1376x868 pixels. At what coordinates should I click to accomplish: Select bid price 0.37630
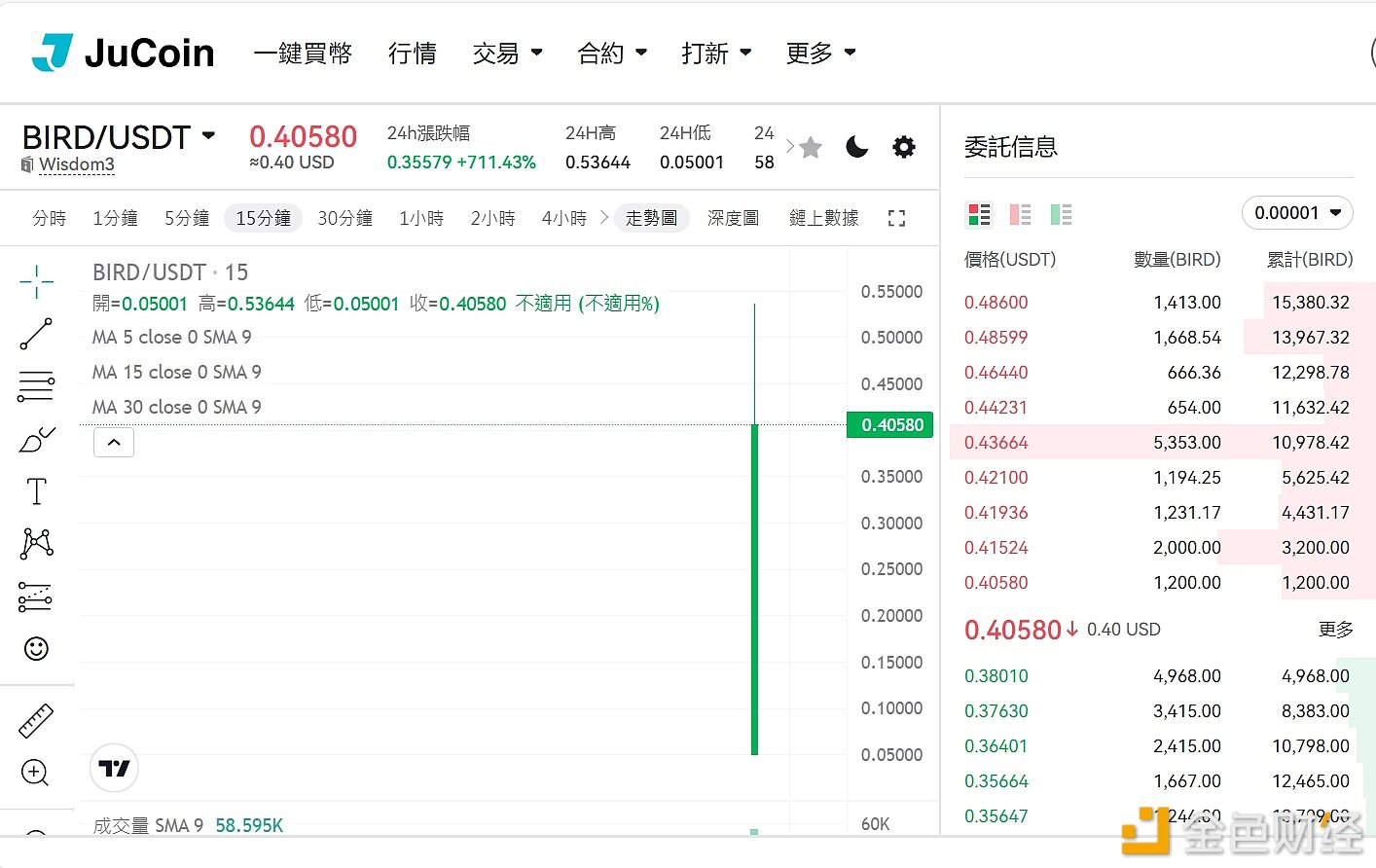coord(996,710)
